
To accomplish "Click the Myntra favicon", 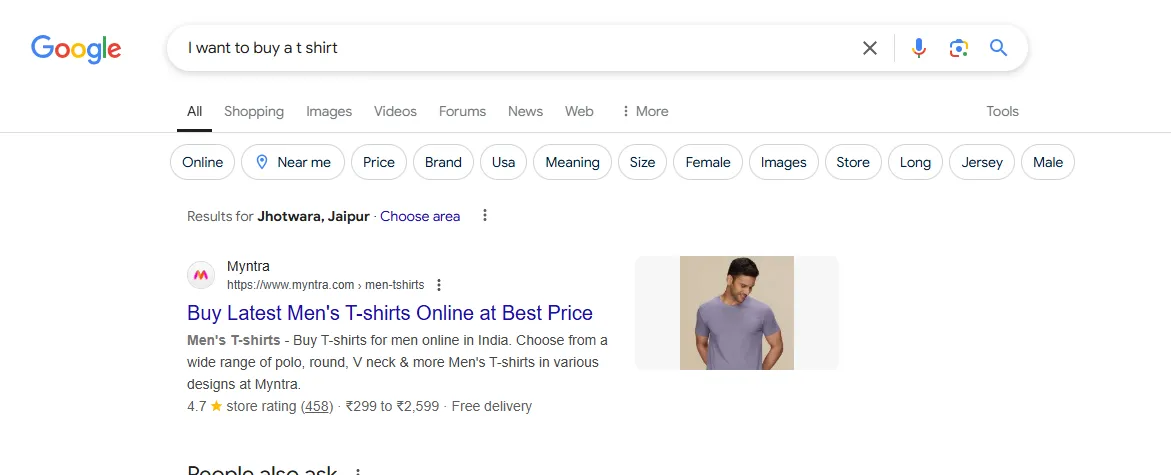I will click(201, 275).
